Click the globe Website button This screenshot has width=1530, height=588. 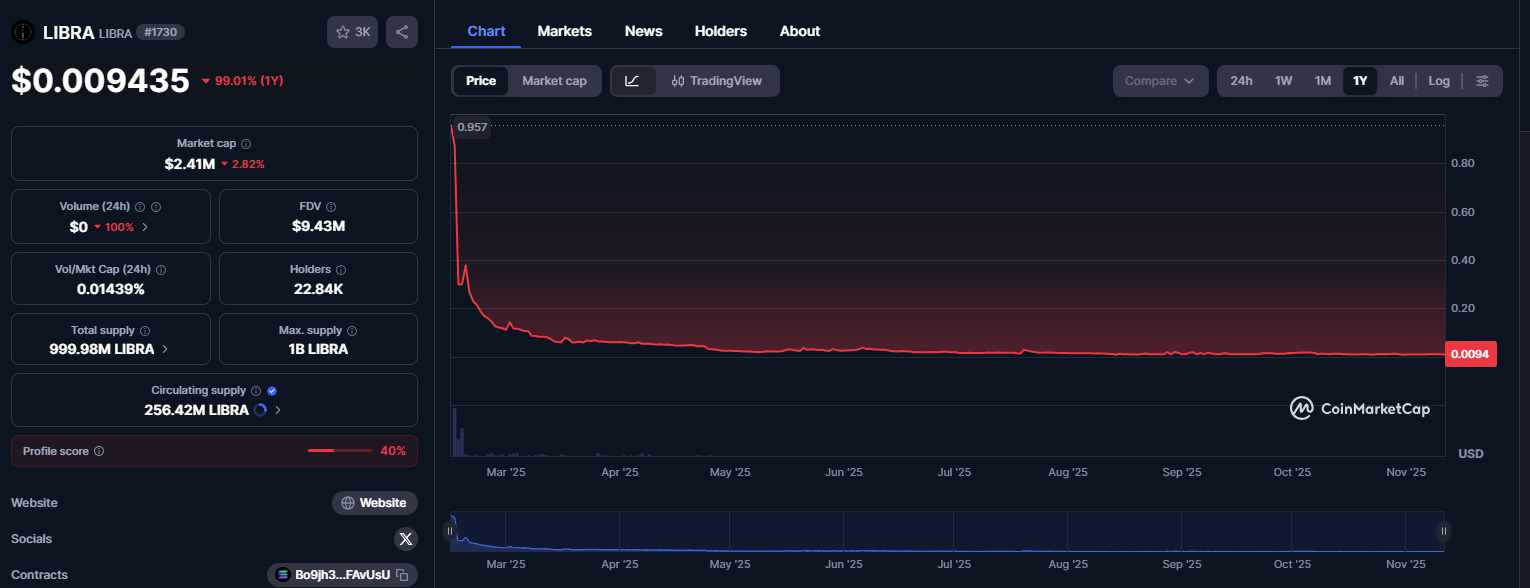point(375,503)
